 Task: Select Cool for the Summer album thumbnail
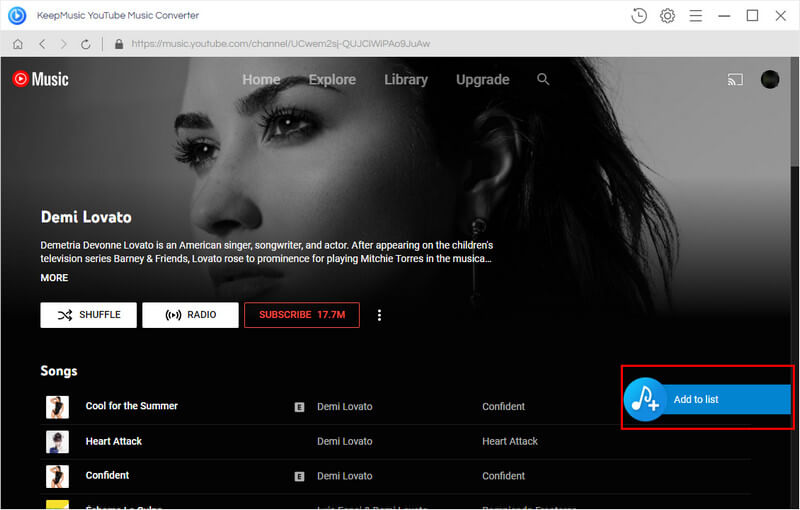(57, 407)
